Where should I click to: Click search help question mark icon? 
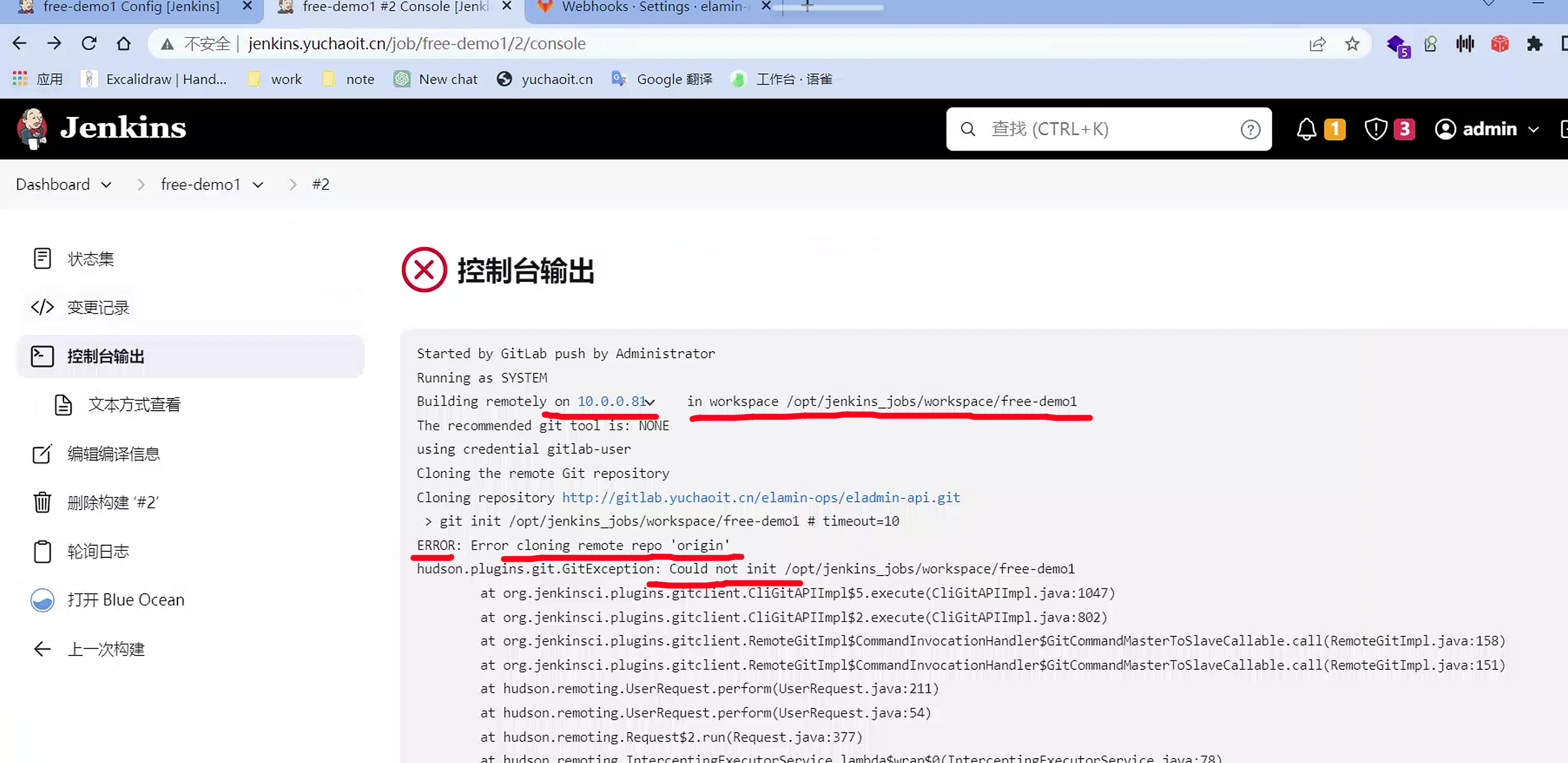point(1250,129)
